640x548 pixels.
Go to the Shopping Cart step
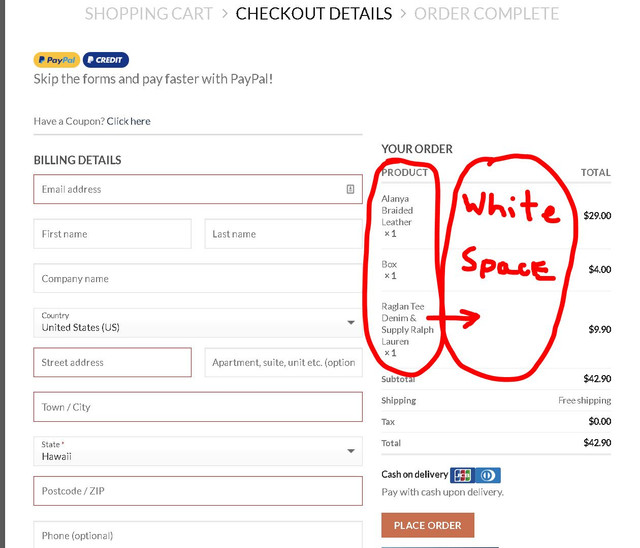(149, 14)
